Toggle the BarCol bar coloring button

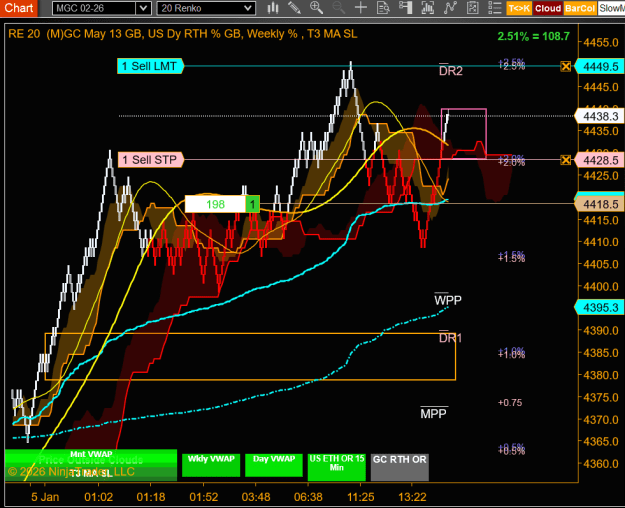pos(580,8)
